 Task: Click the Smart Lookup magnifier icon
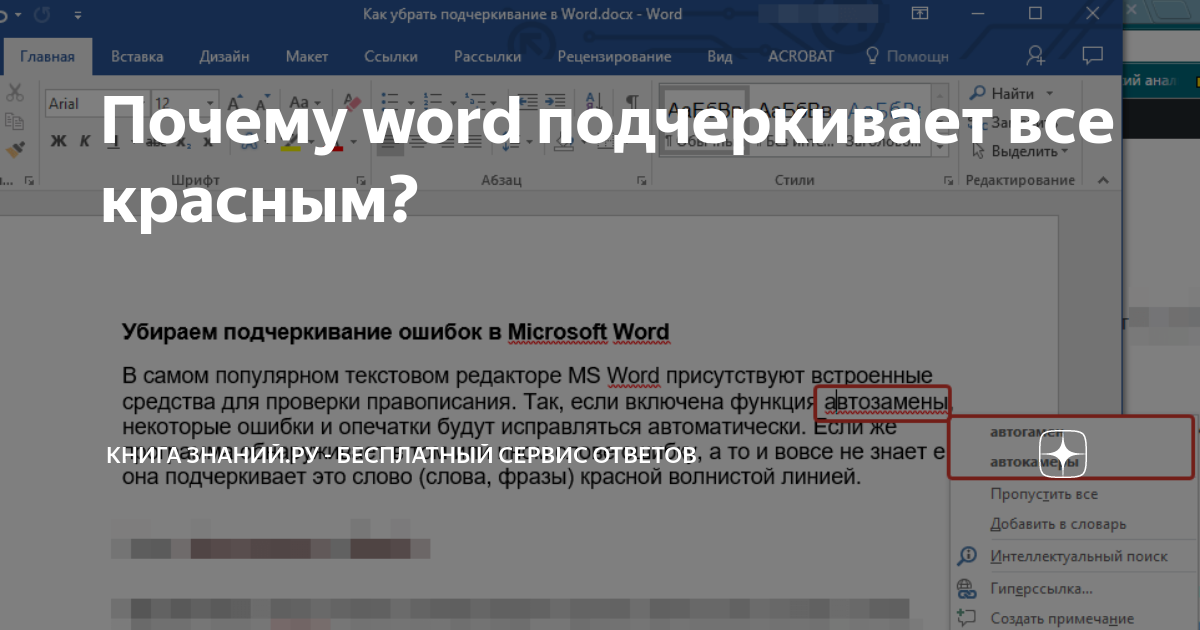pyautogui.click(x=967, y=556)
